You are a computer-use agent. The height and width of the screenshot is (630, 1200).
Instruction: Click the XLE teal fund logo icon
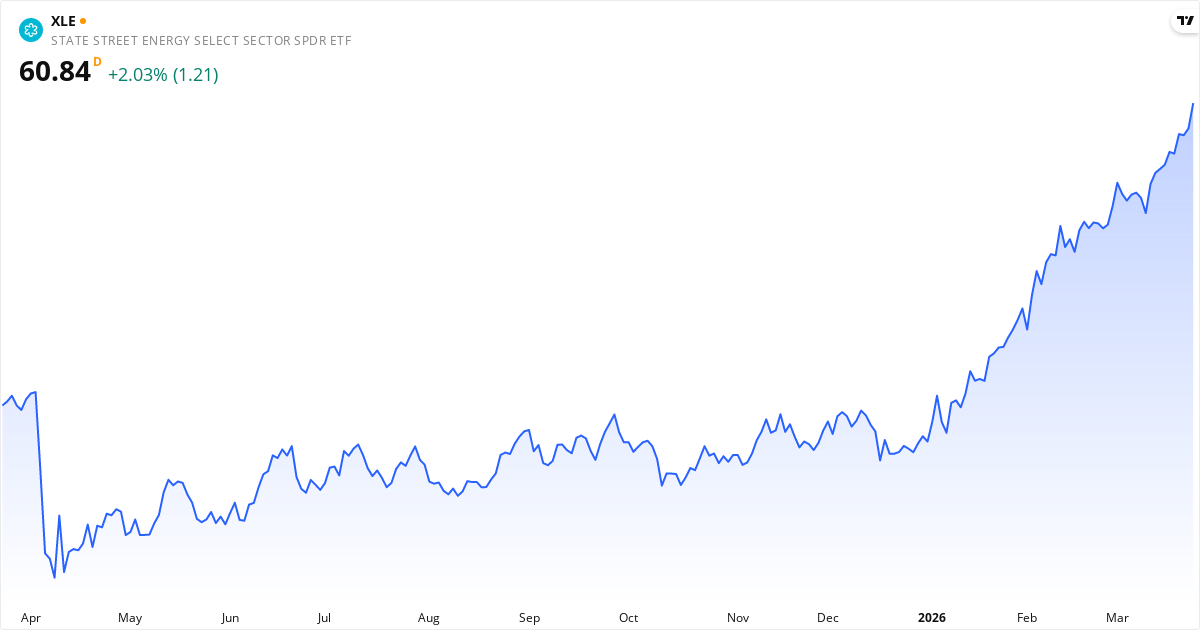[x=31, y=30]
